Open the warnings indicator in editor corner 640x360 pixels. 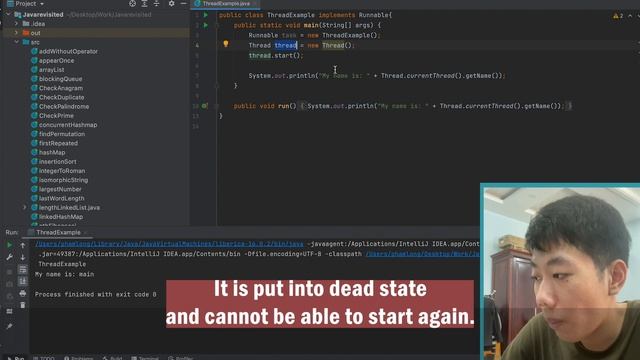[x=618, y=16]
